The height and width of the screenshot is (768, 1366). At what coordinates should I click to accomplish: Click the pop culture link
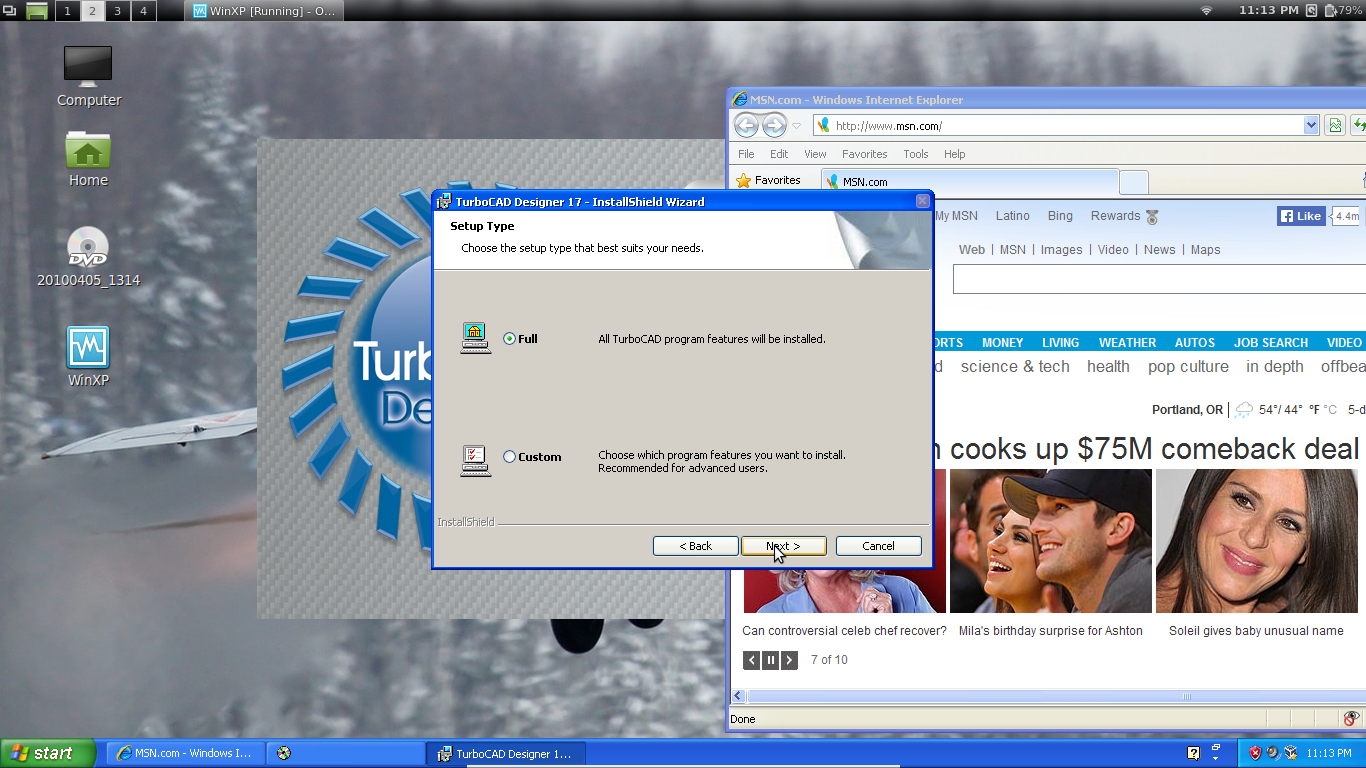point(1188,367)
